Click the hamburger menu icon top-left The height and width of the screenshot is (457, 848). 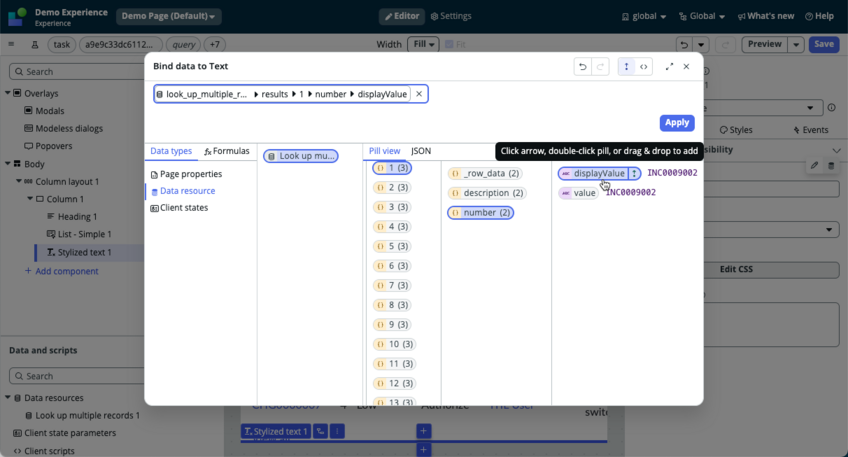(x=11, y=44)
